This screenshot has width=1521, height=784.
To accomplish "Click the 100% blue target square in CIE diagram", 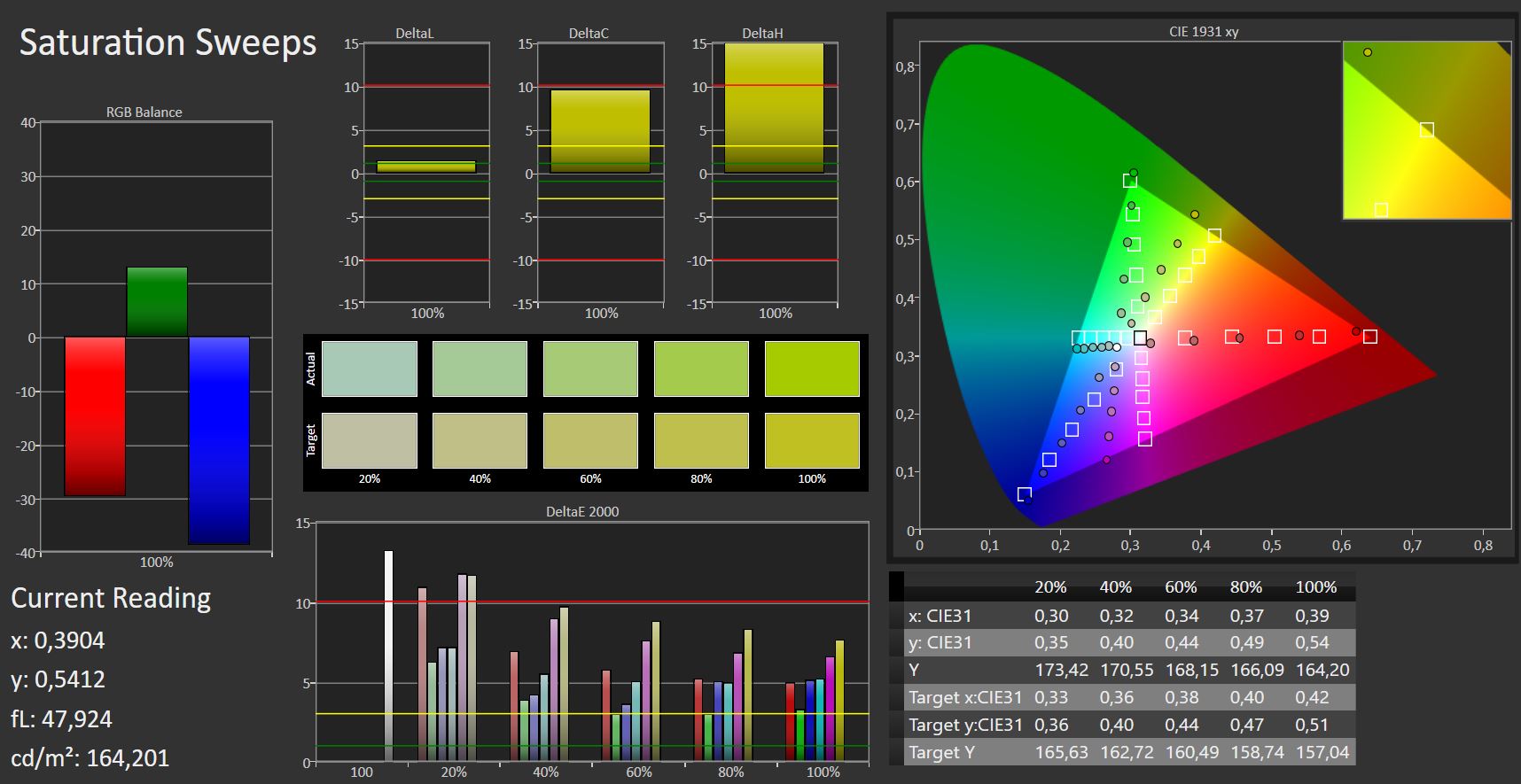I will [x=1025, y=494].
